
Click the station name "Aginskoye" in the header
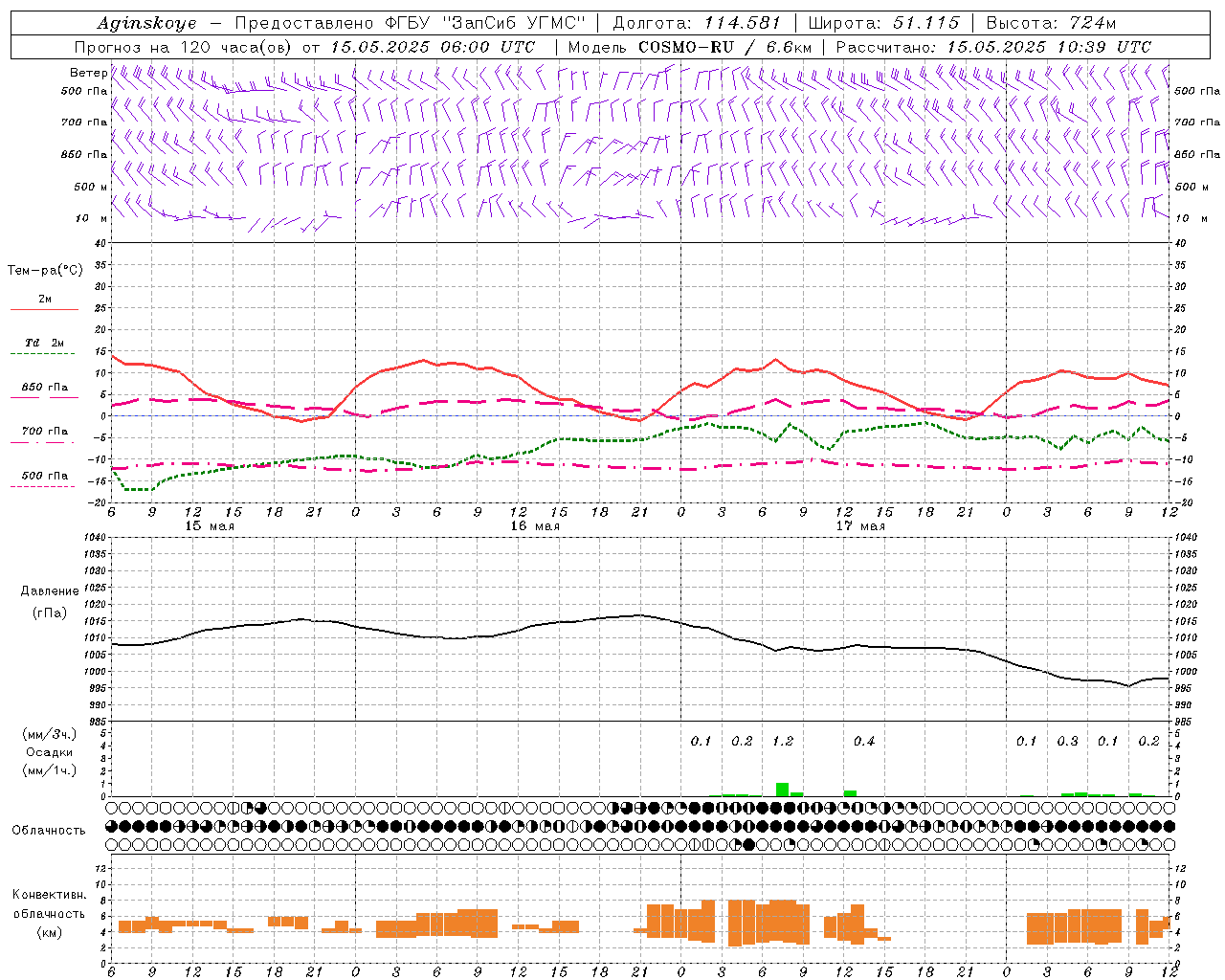tap(146, 24)
